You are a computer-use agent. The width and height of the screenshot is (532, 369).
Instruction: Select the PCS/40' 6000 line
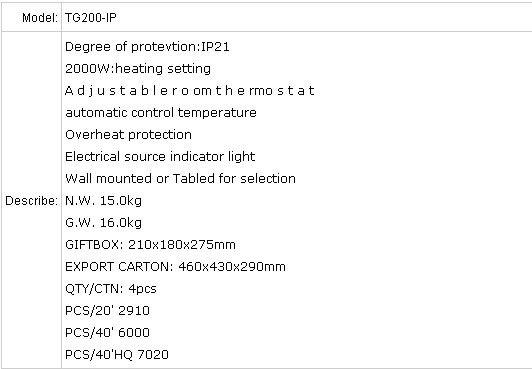coord(107,333)
